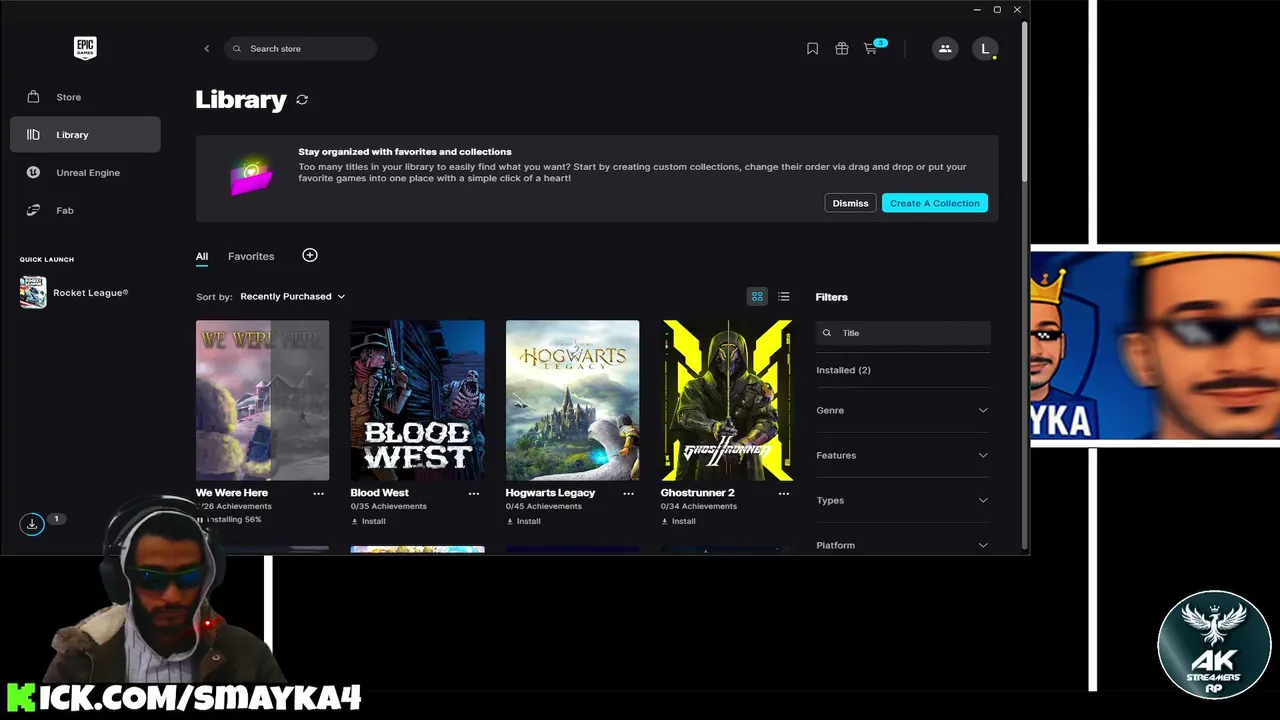
Task: Go back with the back arrow
Action: [x=207, y=49]
